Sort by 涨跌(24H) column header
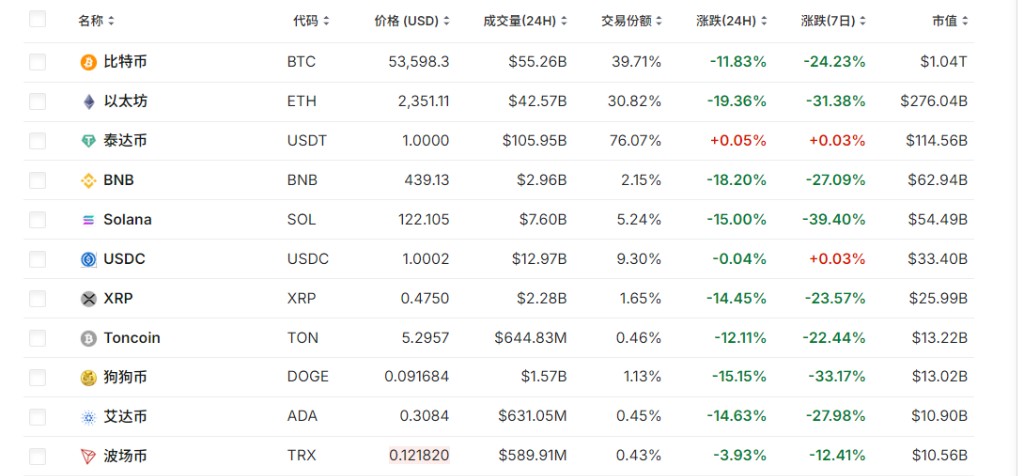The height and width of the screenshot is (476, 1024). [731, 20]
